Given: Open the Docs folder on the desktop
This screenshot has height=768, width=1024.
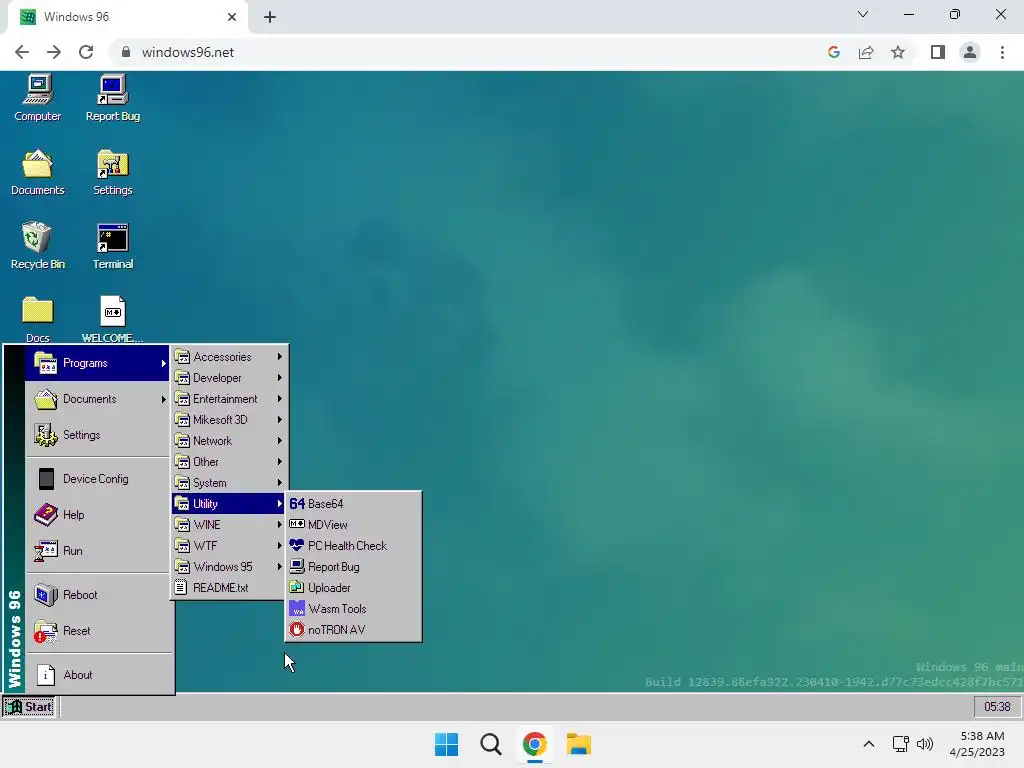Looking at the screenshot, I should tap(37, 319).
